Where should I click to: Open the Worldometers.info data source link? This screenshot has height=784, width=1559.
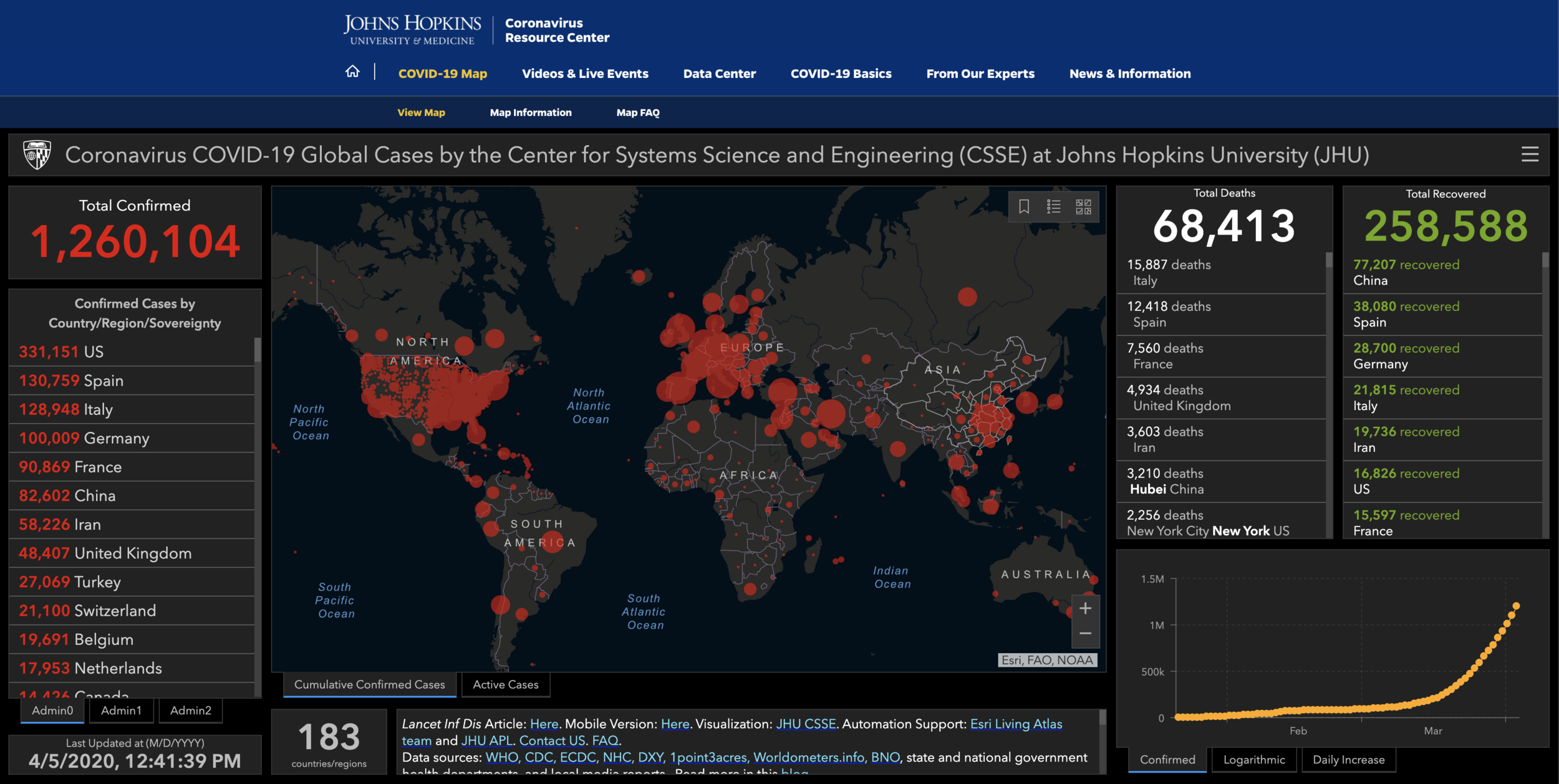click(808, 757)
